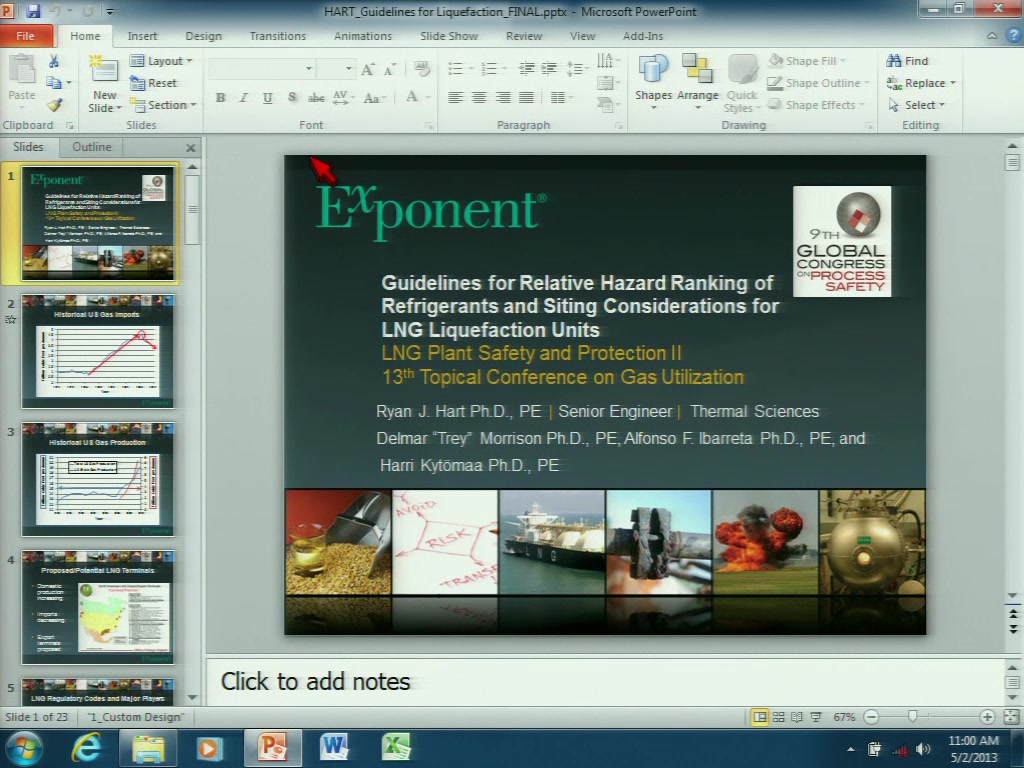Open Excel from the taskbar
The image size is (1024, 768).
click(395, 747)
